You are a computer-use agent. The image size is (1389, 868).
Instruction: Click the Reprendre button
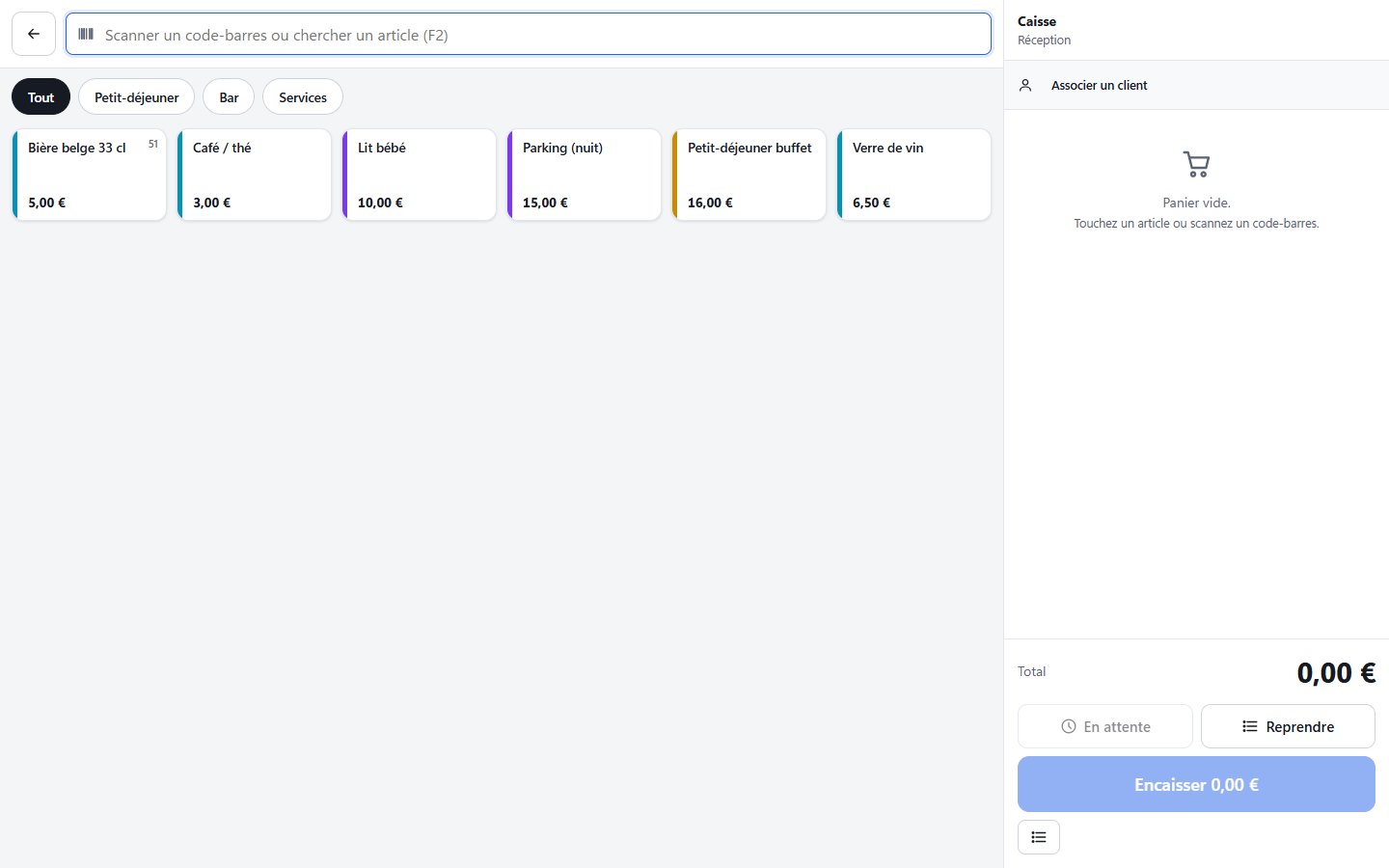[x=1288, y=726]
